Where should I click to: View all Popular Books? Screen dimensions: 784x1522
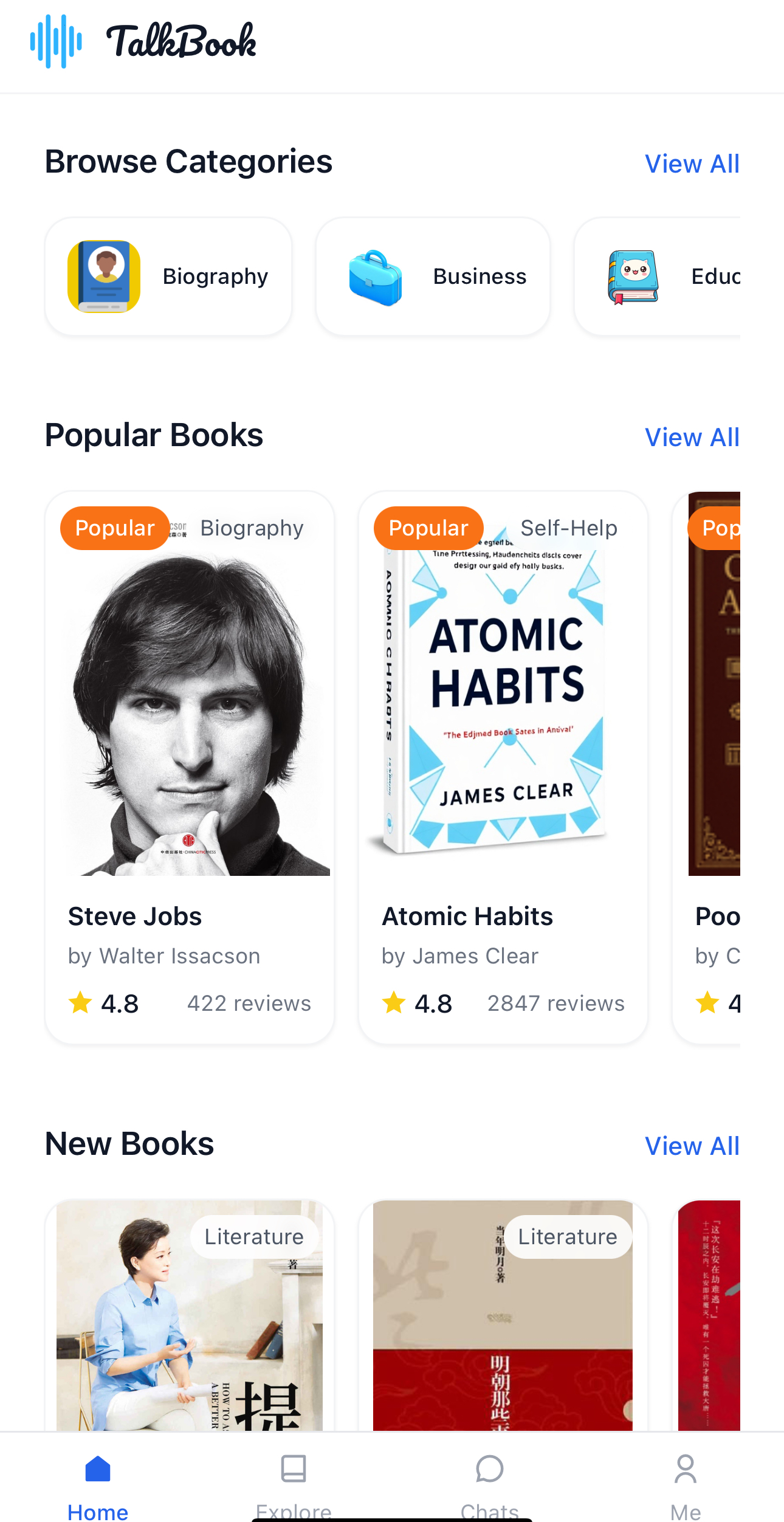pyautogui.click(x=692, y=438)
